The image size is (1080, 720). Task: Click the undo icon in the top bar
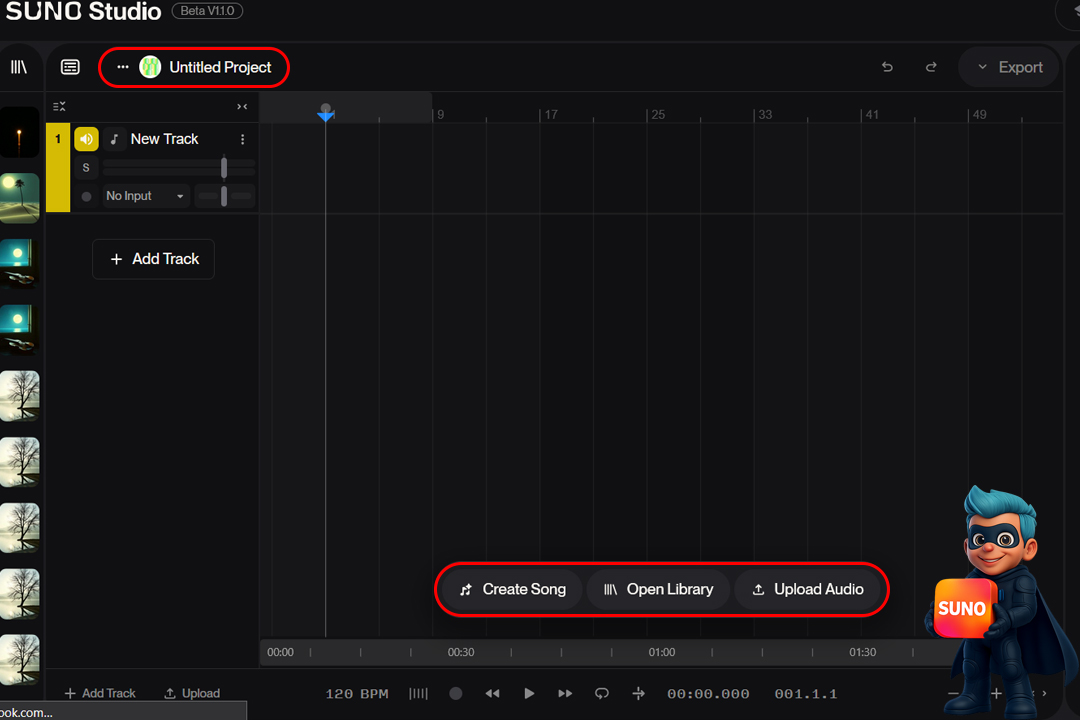(887, 66)
